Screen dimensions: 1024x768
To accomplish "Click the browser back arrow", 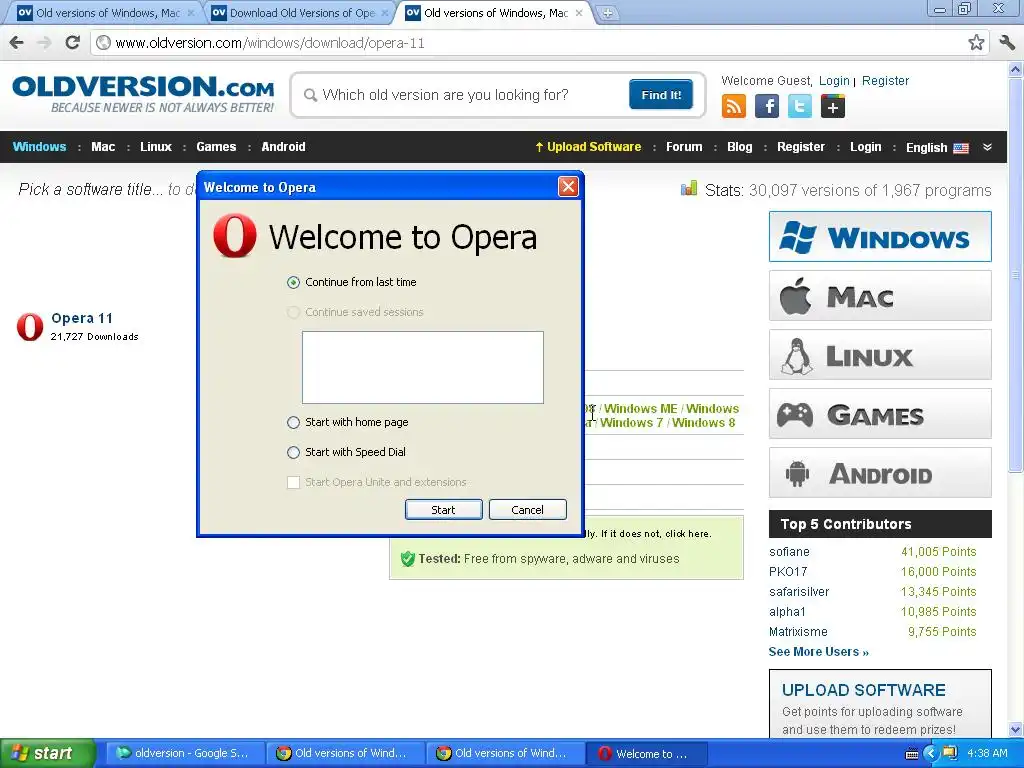I will point(17,43).
